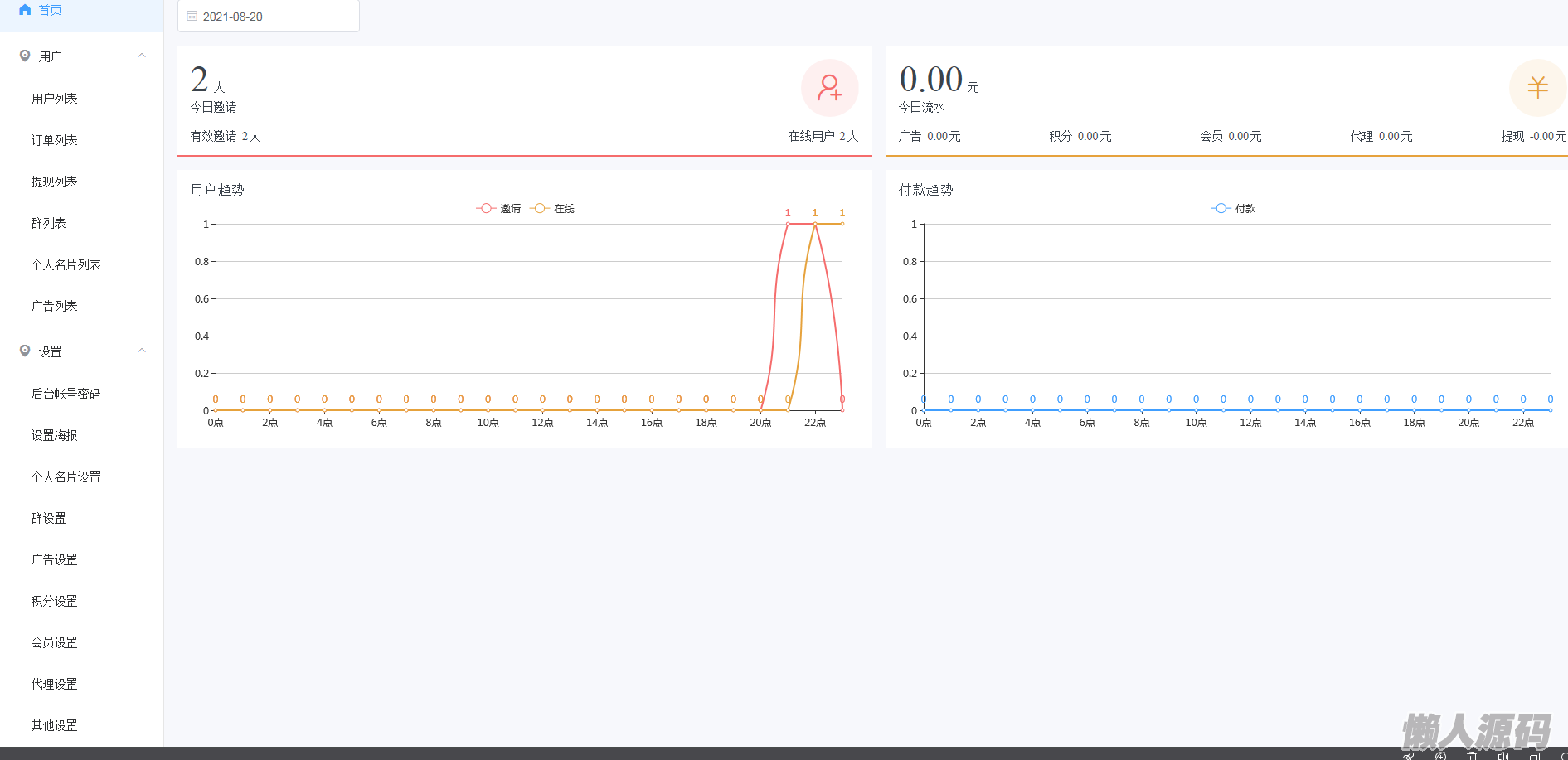
Task: Click the orange yen currency icon
Action: tap(1537, 88)
